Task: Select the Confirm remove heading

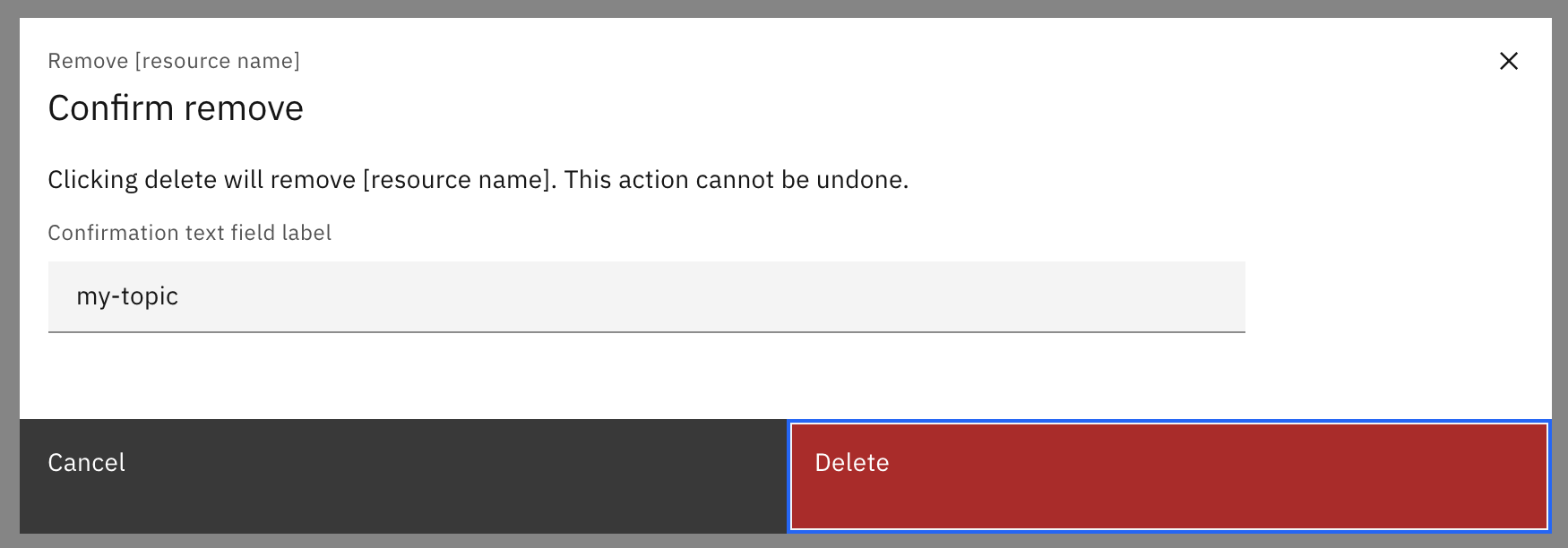Action: pyautogui.click(x=176, y=107)
